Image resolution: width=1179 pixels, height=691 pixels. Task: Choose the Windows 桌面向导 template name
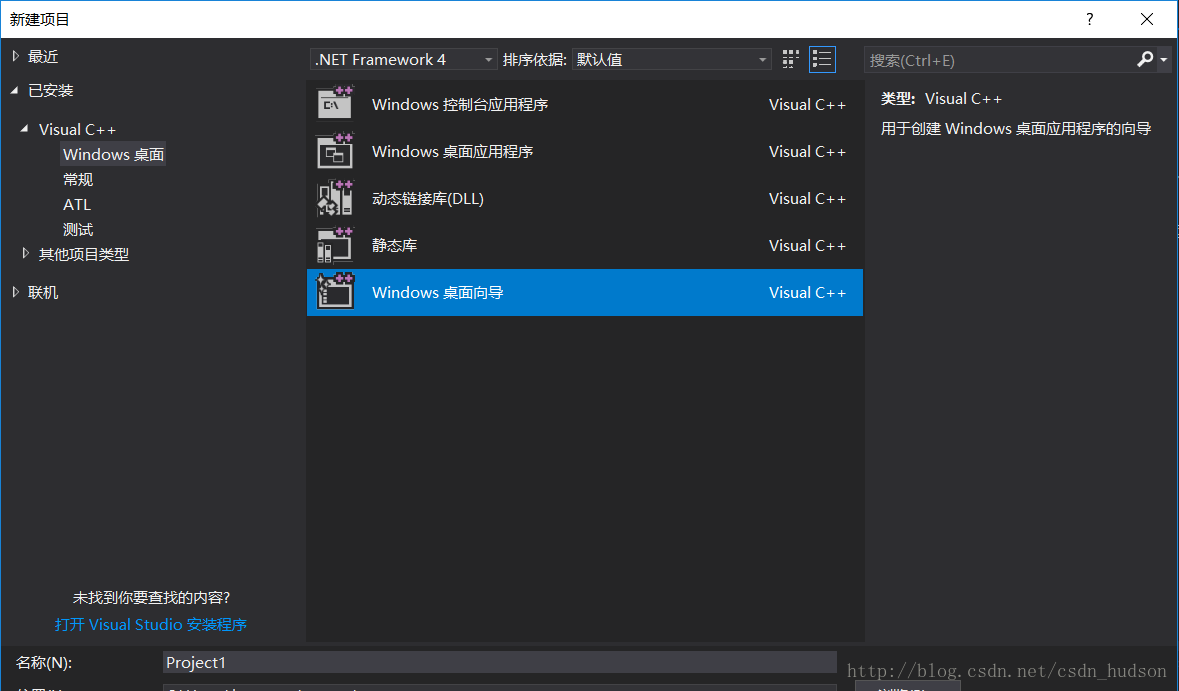coord(437,292)
